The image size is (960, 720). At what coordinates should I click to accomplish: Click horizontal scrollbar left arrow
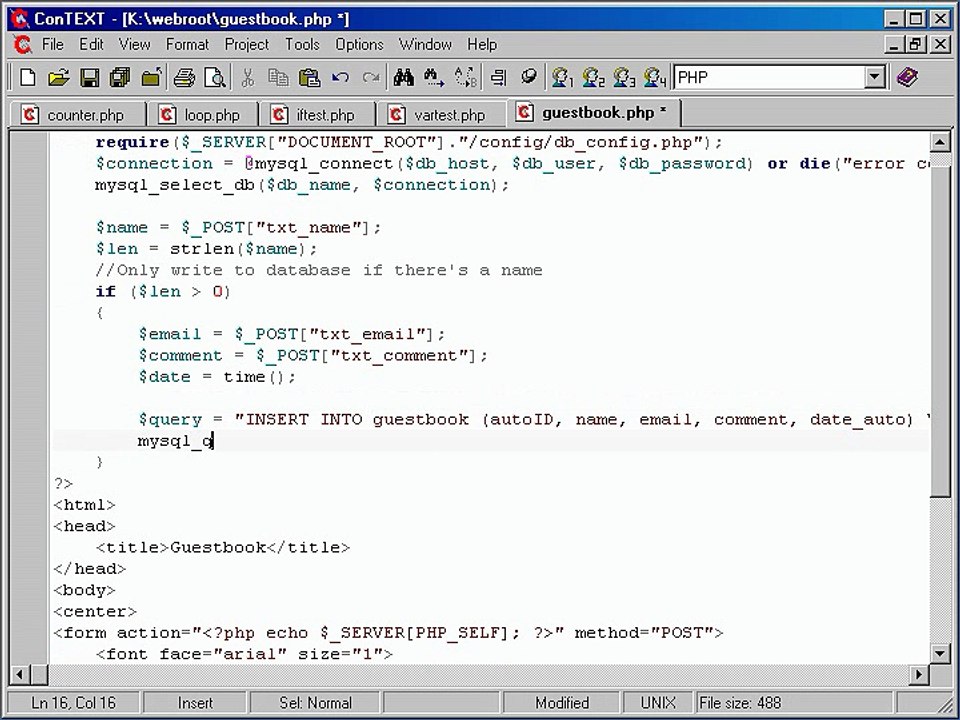pyautogui.click(x=19, y=675)
